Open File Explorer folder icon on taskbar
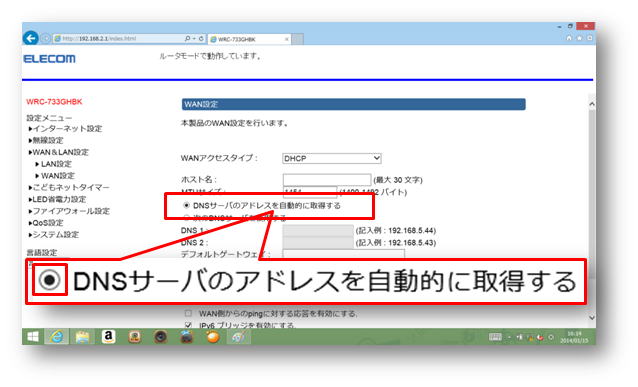Image resolution: width=638 pixels, height=387 pixels. [x=82, y=337]
